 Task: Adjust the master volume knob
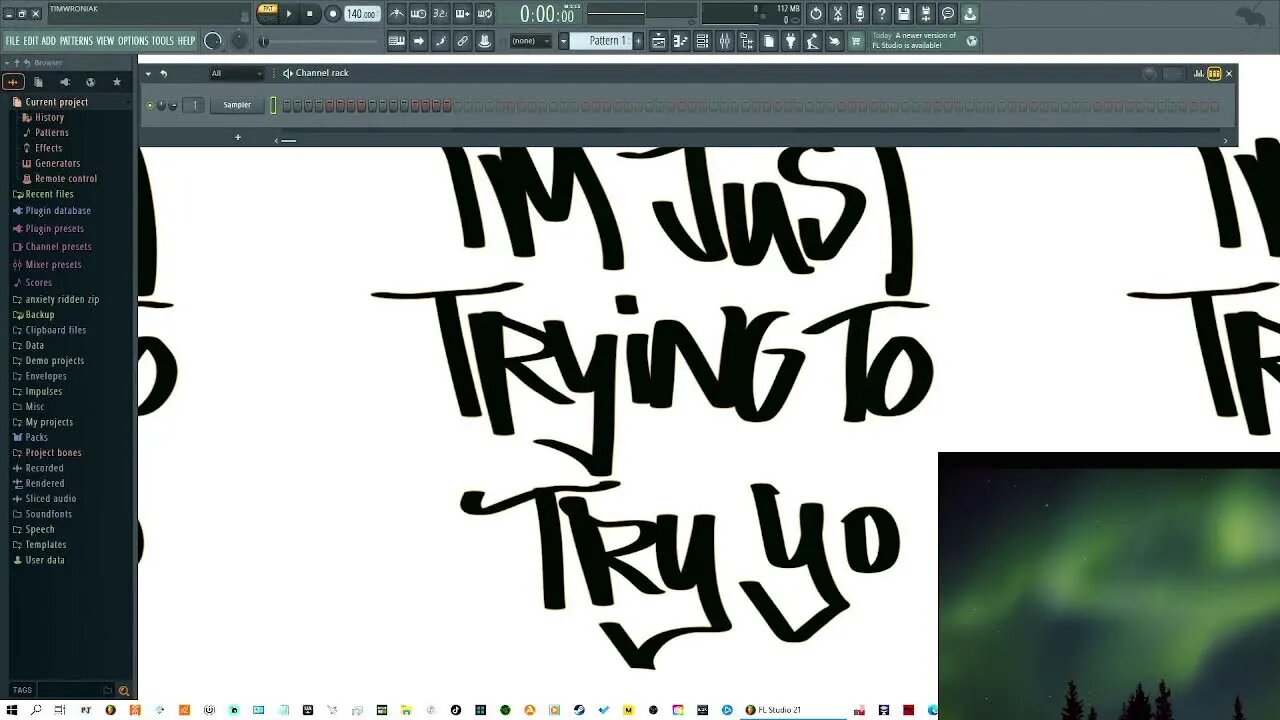click(x=213, y=41)
